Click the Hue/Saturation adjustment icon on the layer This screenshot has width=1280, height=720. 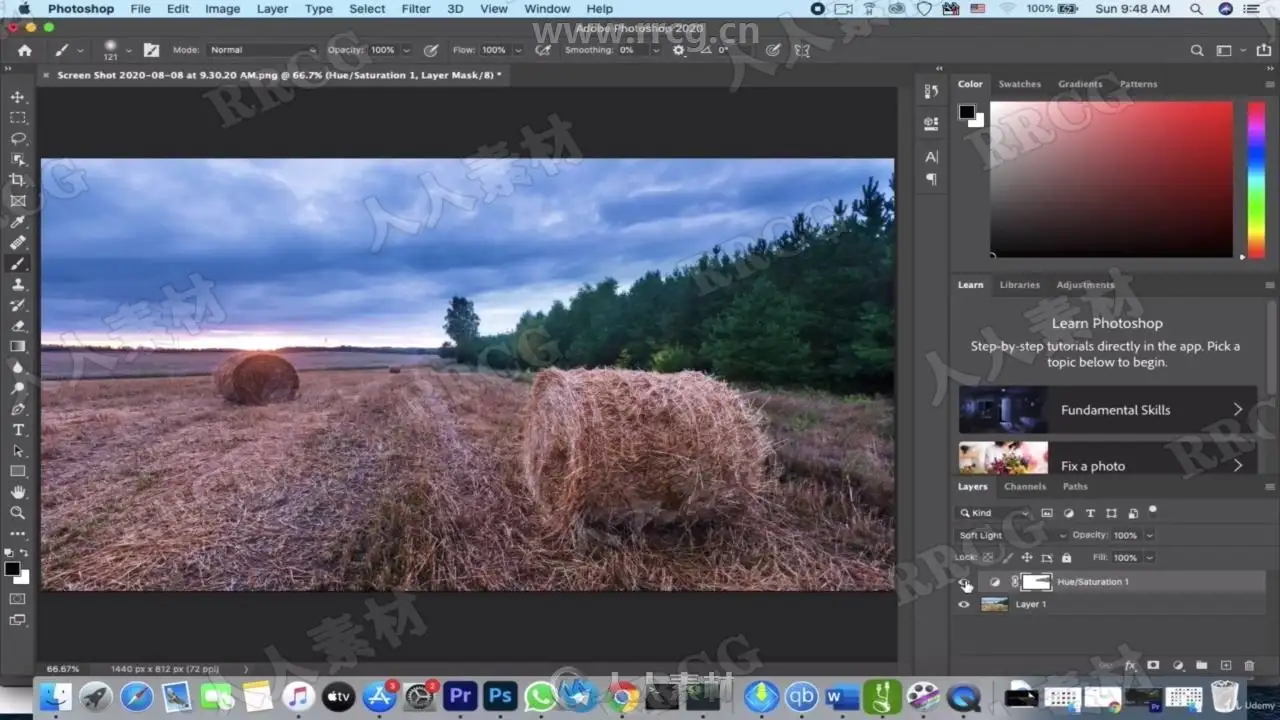click(x=994, y=582)
